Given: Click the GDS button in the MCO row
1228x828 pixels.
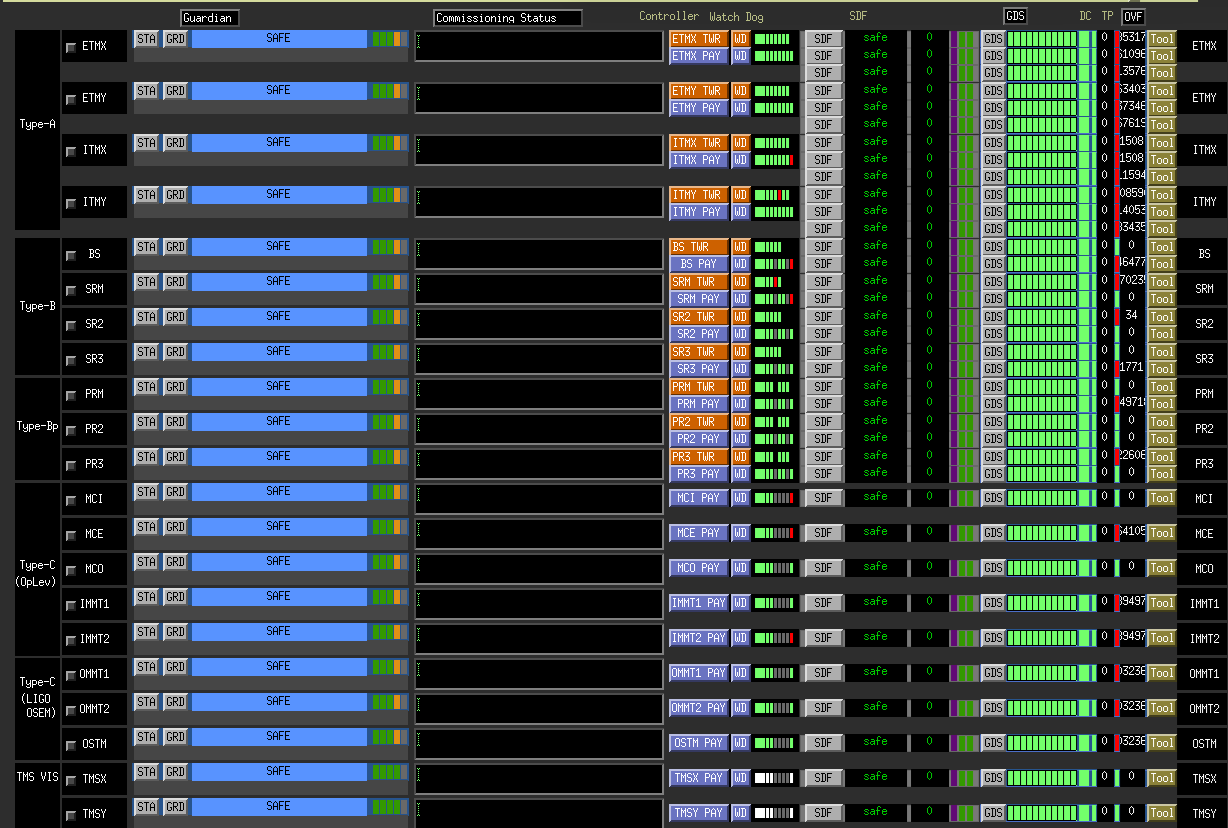Looking at the screenshot, I should [993, 568].
